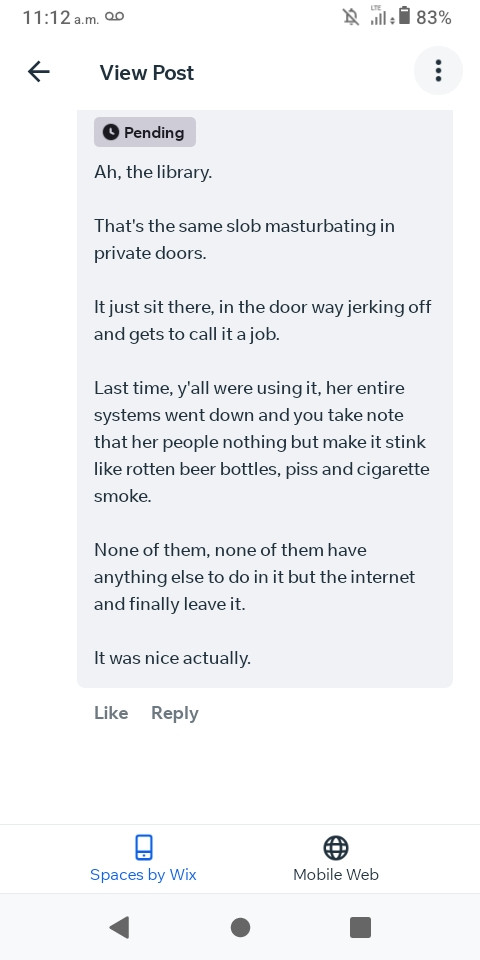Tap the paragraph starting 'None of them'
The height and width of the screenshot is (960, 480).
tap(255, 577)
